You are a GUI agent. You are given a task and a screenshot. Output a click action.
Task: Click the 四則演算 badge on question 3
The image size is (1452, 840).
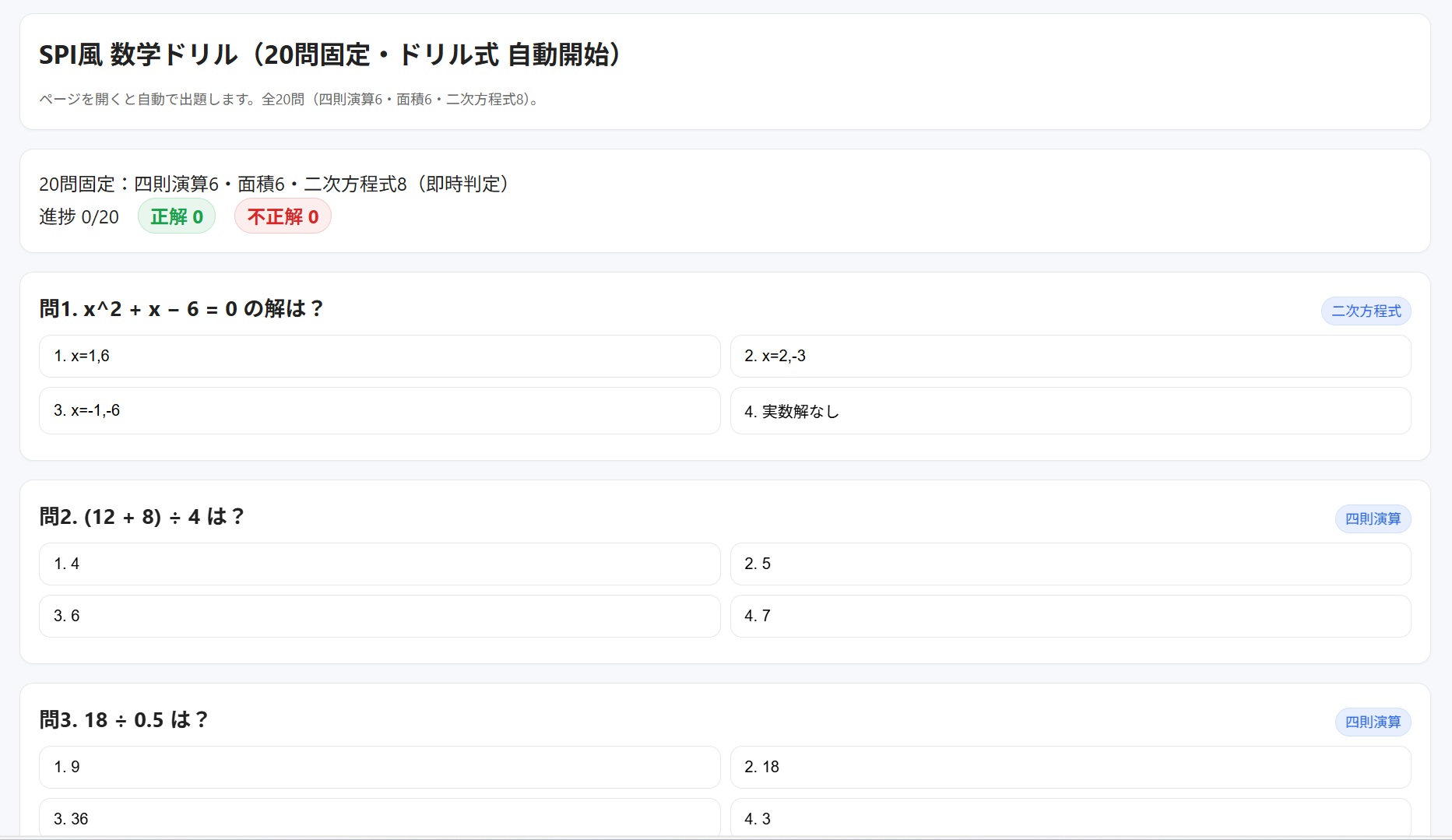coord(1373,722)
